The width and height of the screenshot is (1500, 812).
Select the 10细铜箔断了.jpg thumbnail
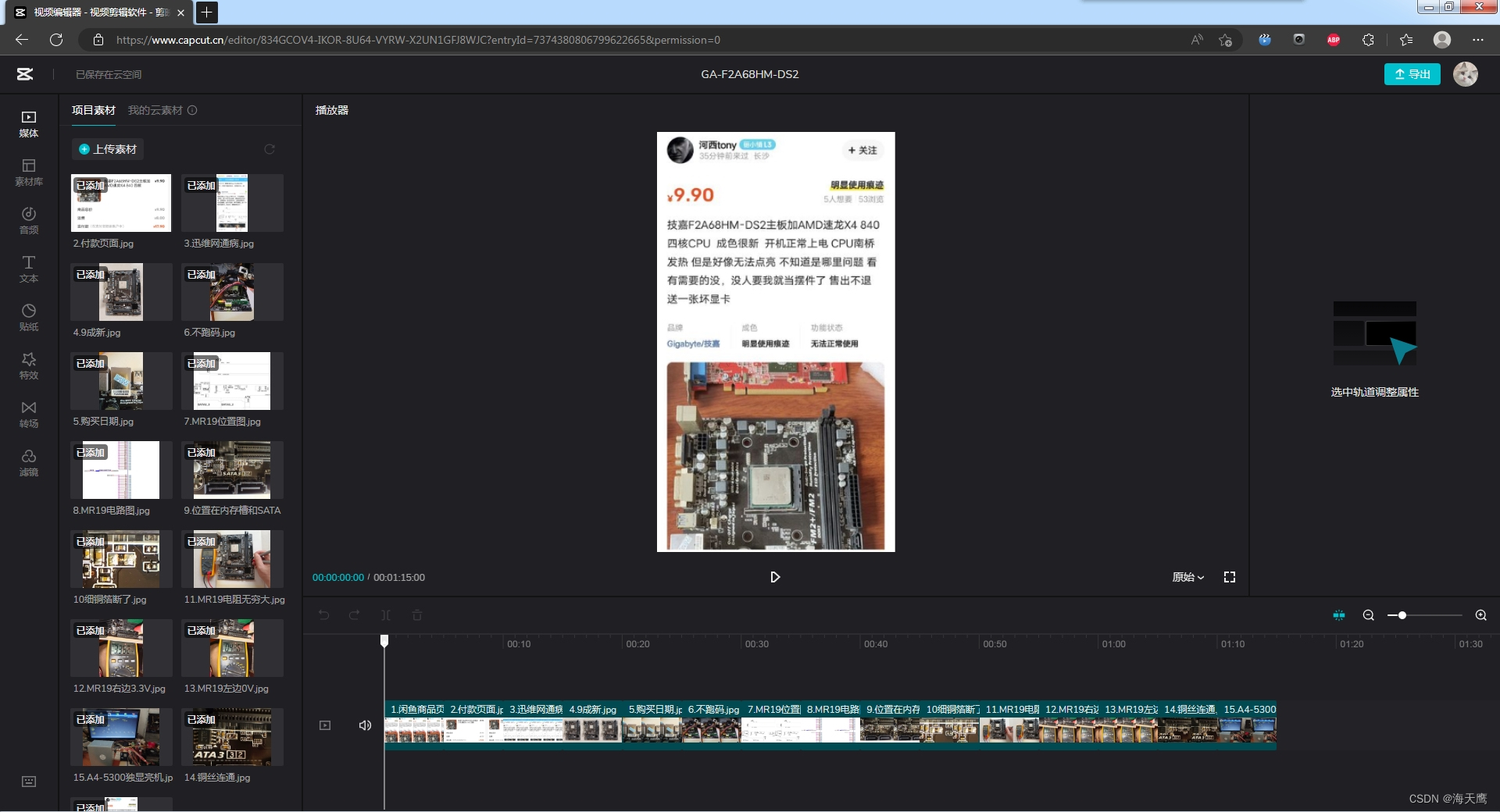click(x=121, y=559)
